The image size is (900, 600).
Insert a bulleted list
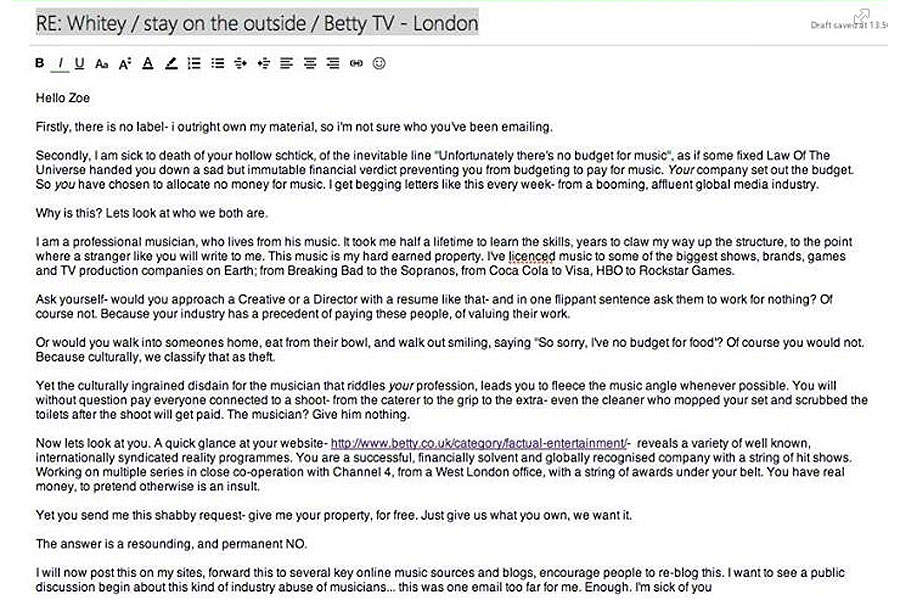point(217,63)
